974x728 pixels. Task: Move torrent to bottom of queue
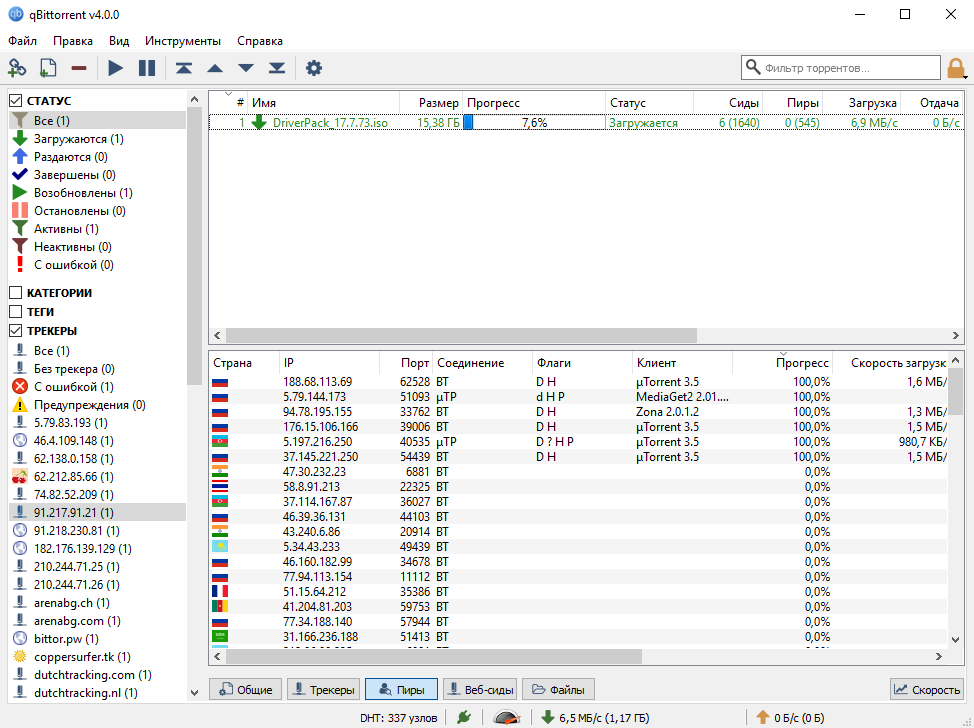pyautogui.click(x=277, y=68)
